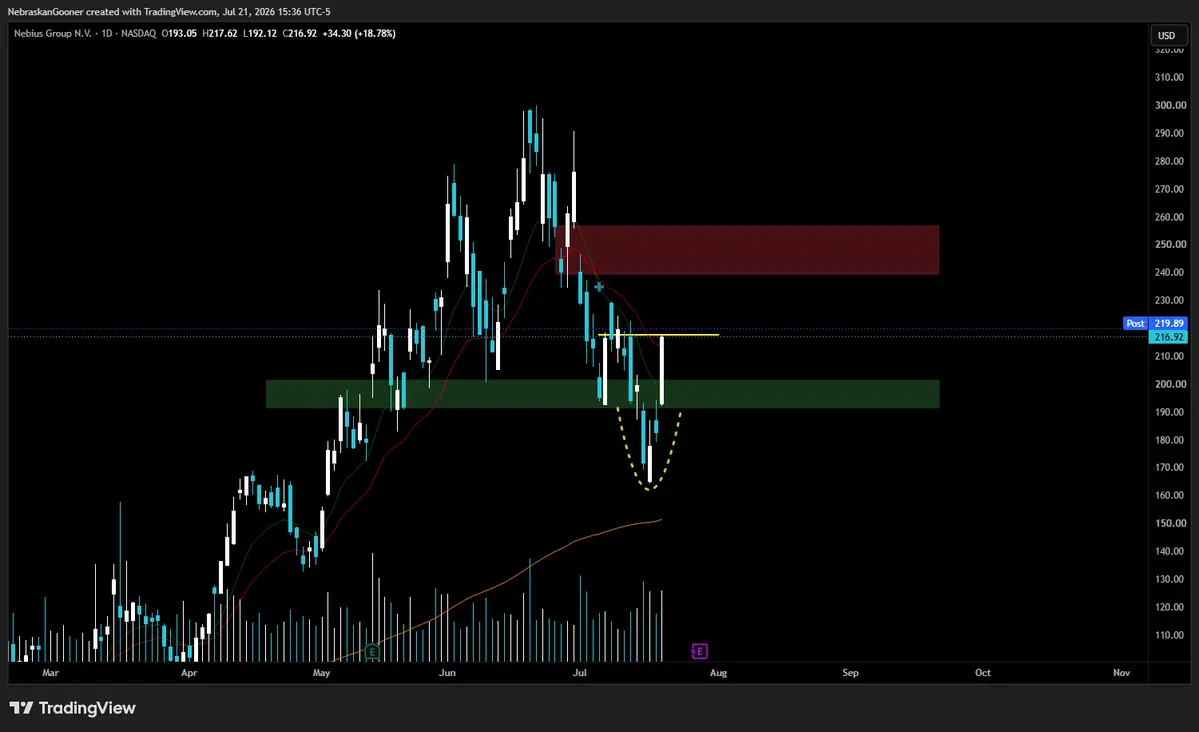The height and width of the screenshot is (732, 1199).
Task: Click the May label on time axis
Action: 322,673
